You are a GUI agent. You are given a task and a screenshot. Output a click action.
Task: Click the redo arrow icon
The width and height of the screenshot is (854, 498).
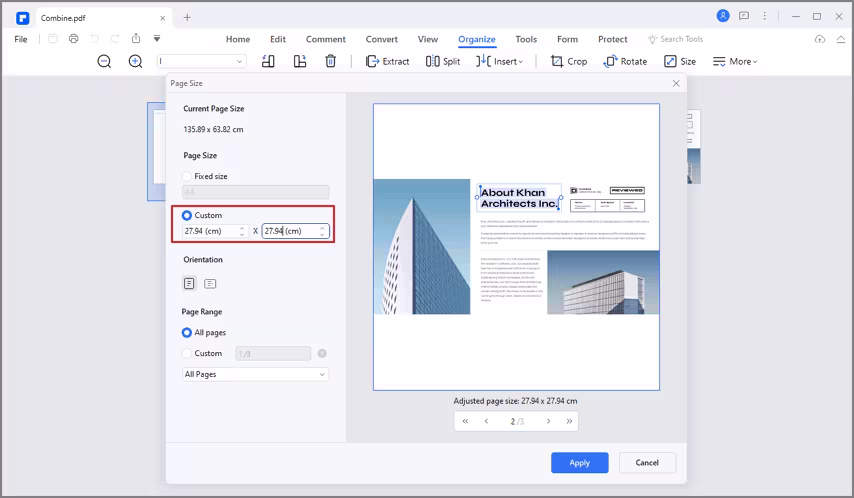115,39
